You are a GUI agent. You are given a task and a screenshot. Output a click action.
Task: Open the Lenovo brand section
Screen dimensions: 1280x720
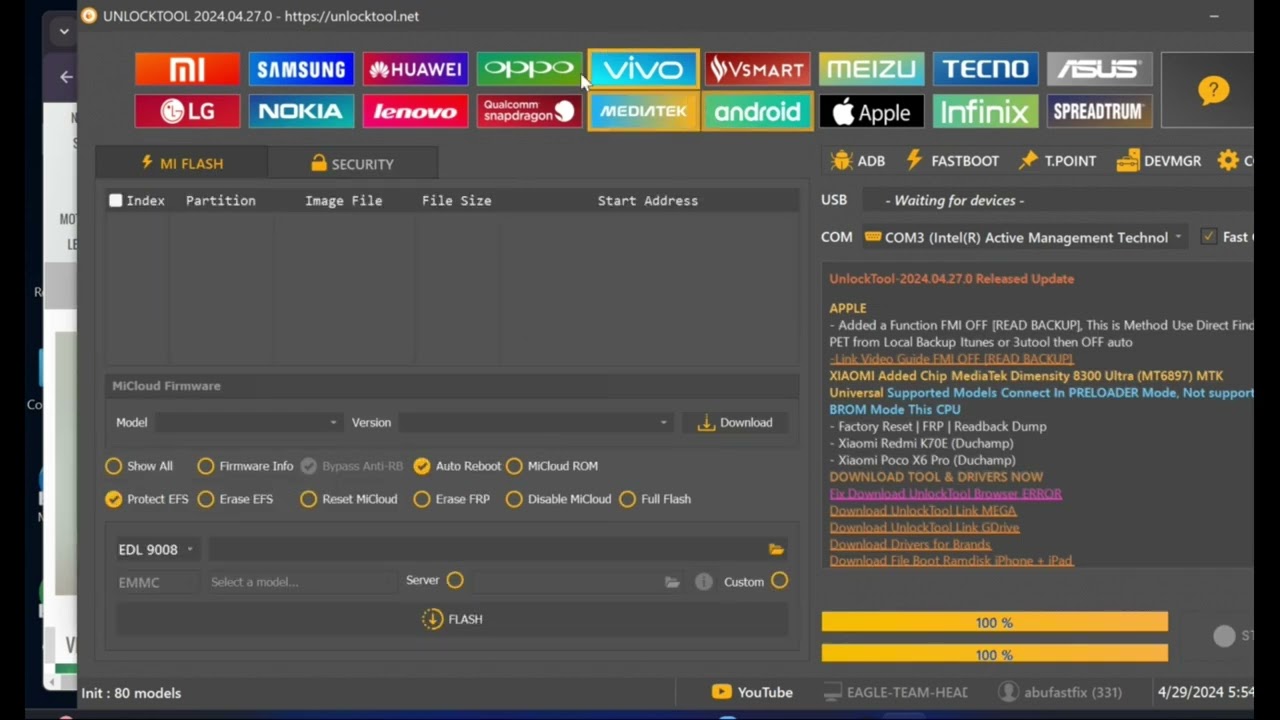point(415,111)
